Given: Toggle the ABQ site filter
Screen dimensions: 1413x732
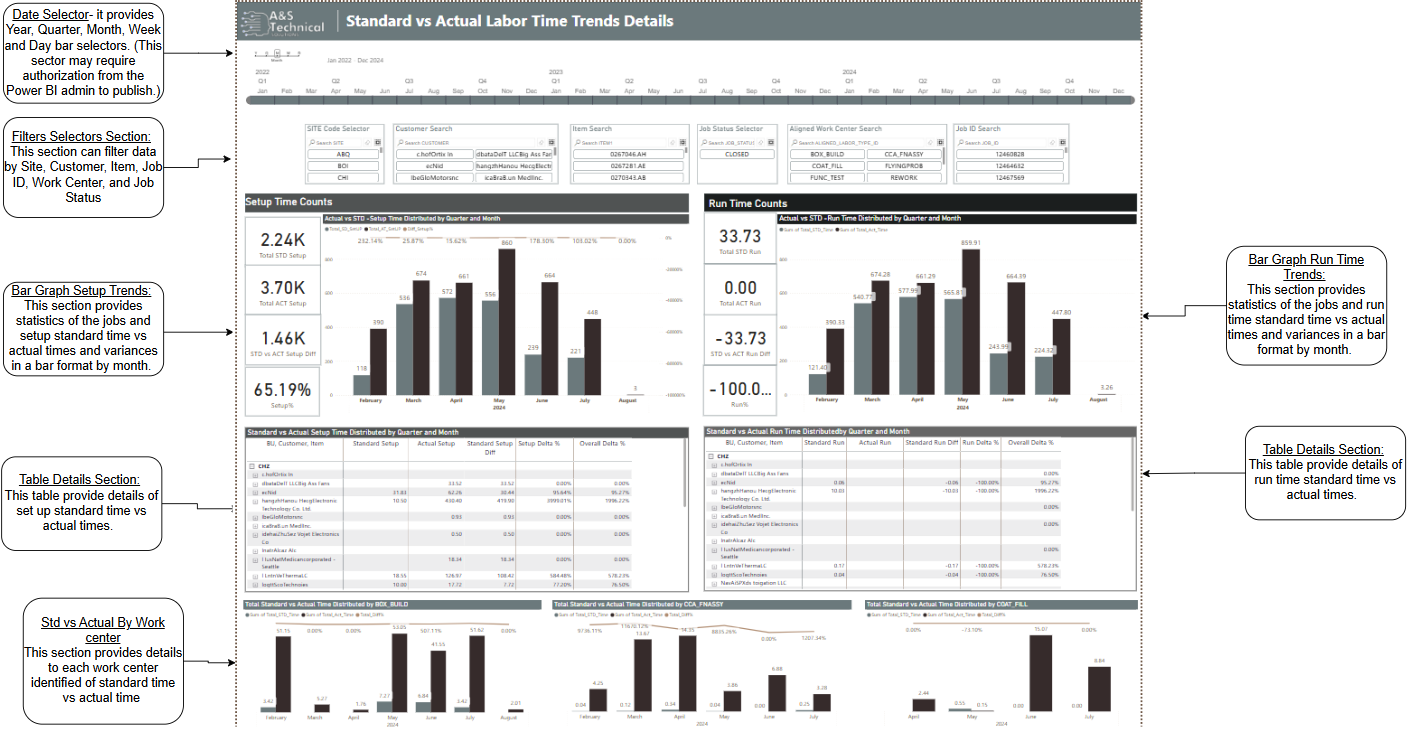Looking at the screenshot, I should coord(343,154).
